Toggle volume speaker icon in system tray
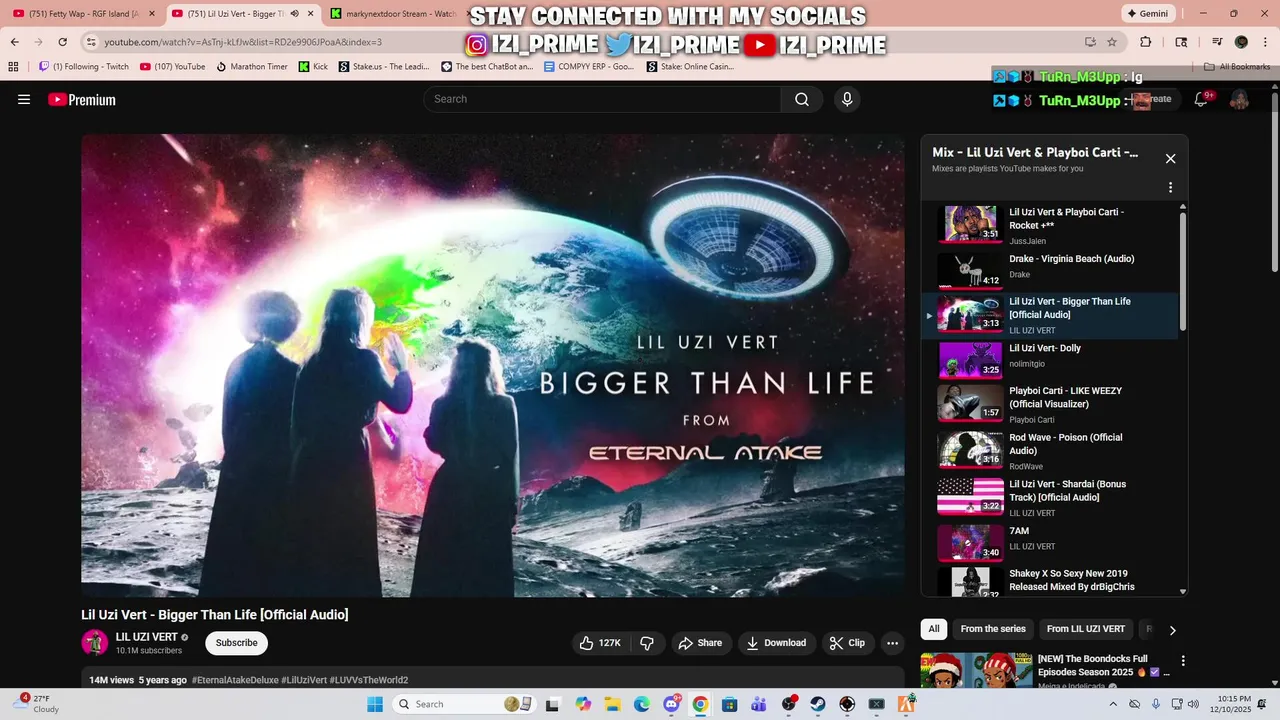Screen dimensions: 1280x720 pos(1193,704)
